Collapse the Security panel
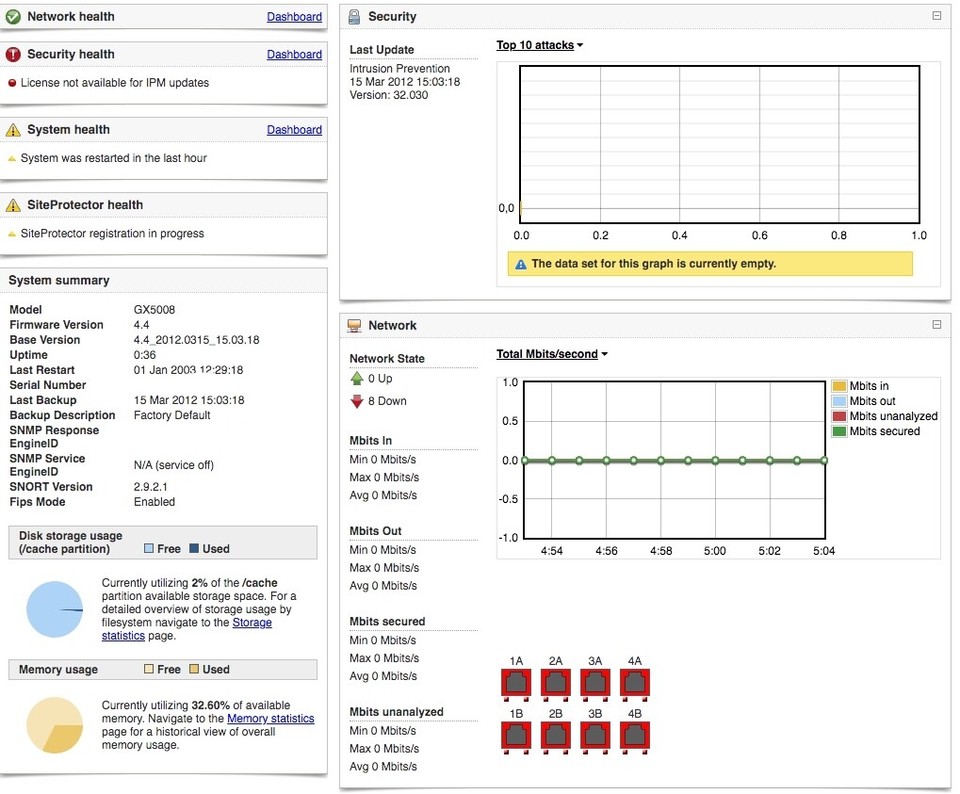This screenshot has height=794, width=960. point(937,16)
